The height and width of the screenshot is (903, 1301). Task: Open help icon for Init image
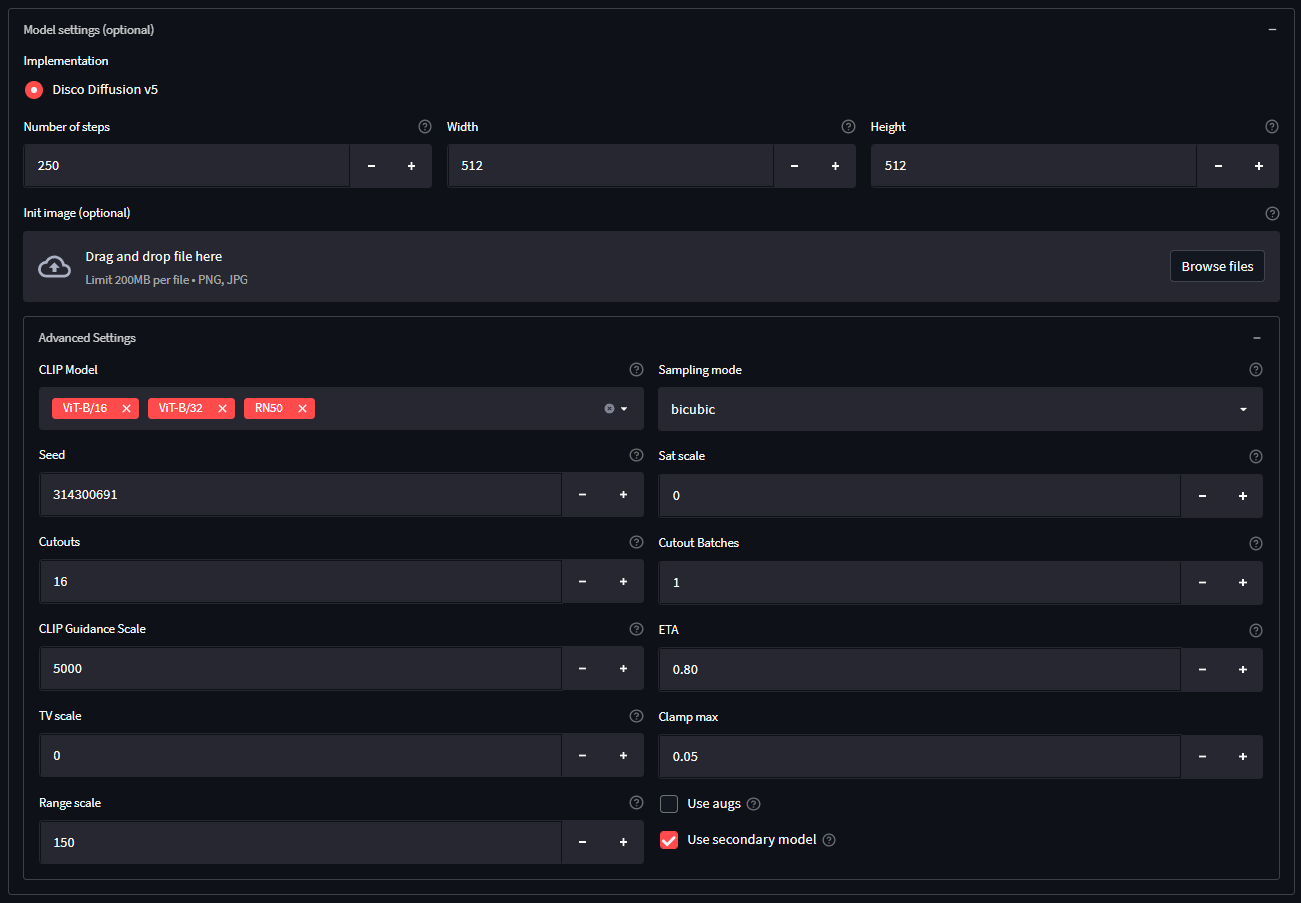(1272, 213)
